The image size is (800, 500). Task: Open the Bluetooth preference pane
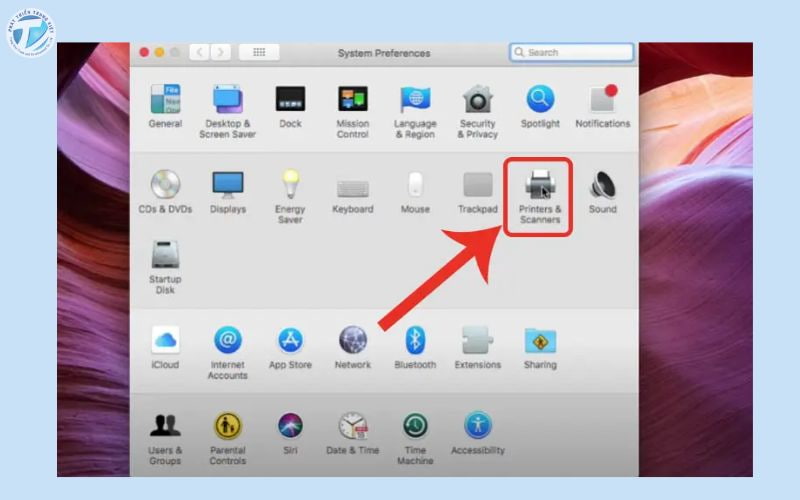point(415,341)
